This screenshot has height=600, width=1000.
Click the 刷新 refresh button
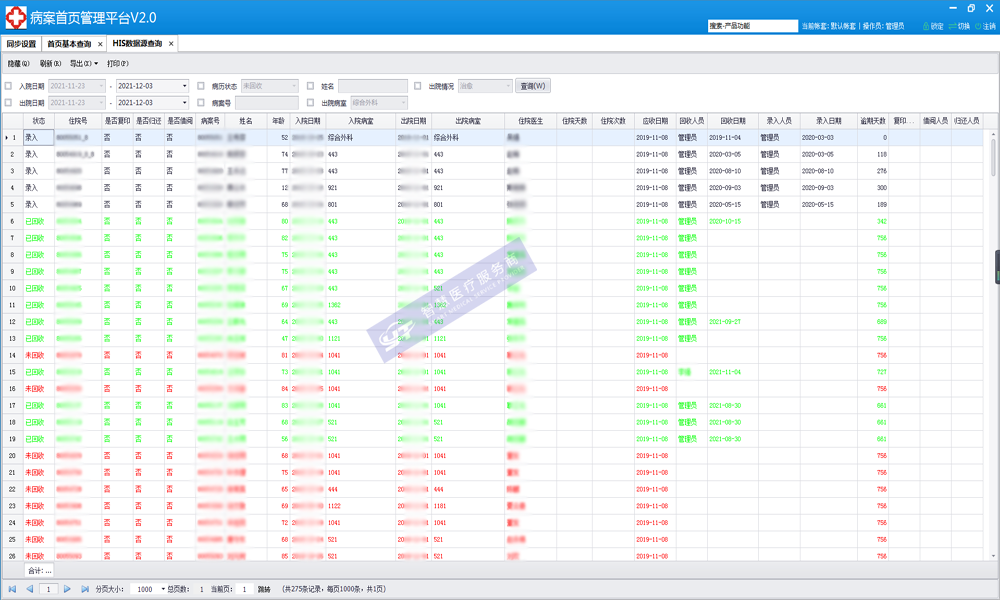click(x=50, y=63)
